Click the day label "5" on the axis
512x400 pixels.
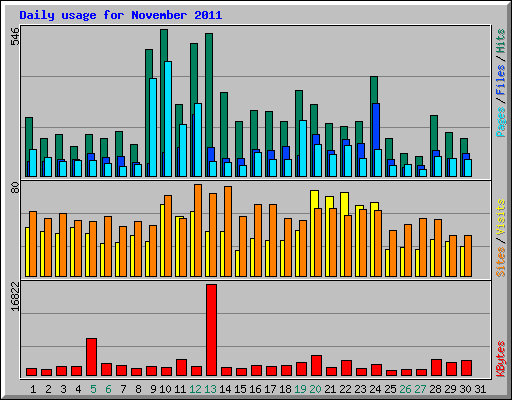coord(93,389)
